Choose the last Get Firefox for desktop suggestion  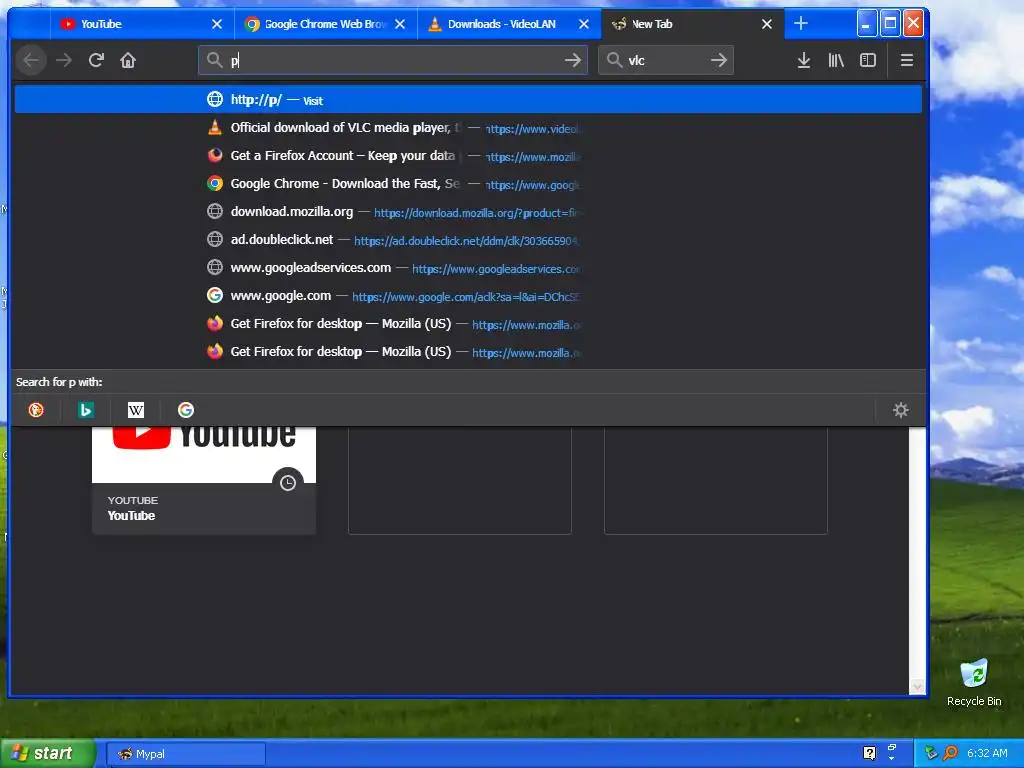point(468,352)
